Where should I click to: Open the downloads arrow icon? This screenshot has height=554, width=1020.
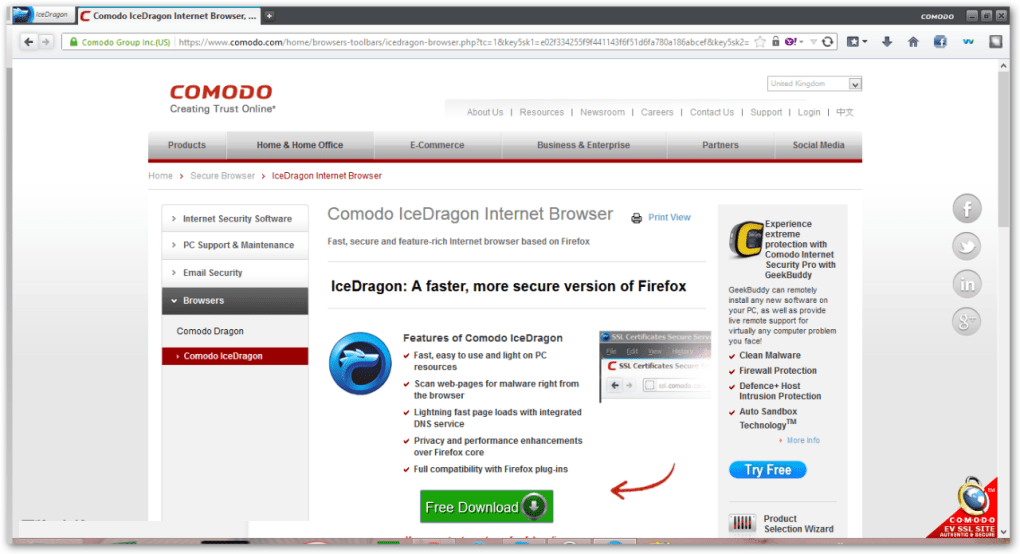pos(887,42)
